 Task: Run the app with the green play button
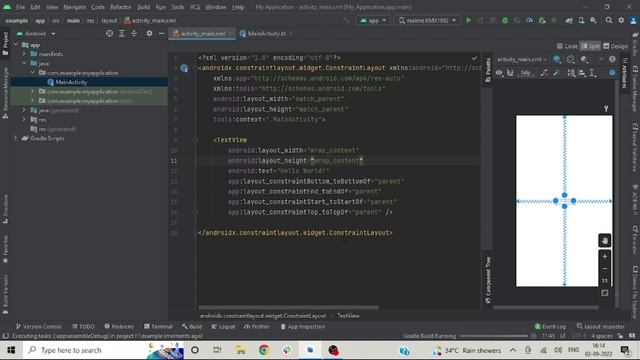click(x=469, y=20)
